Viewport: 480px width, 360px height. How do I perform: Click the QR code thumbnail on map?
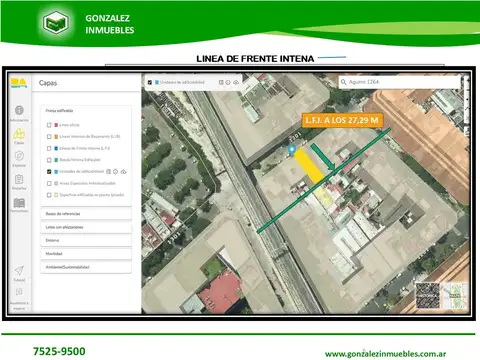[427, 295]
